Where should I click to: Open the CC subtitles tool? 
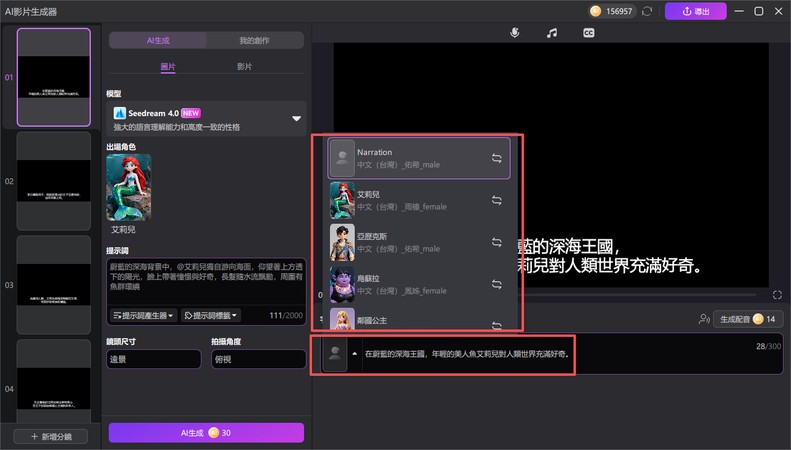(588, 33)
